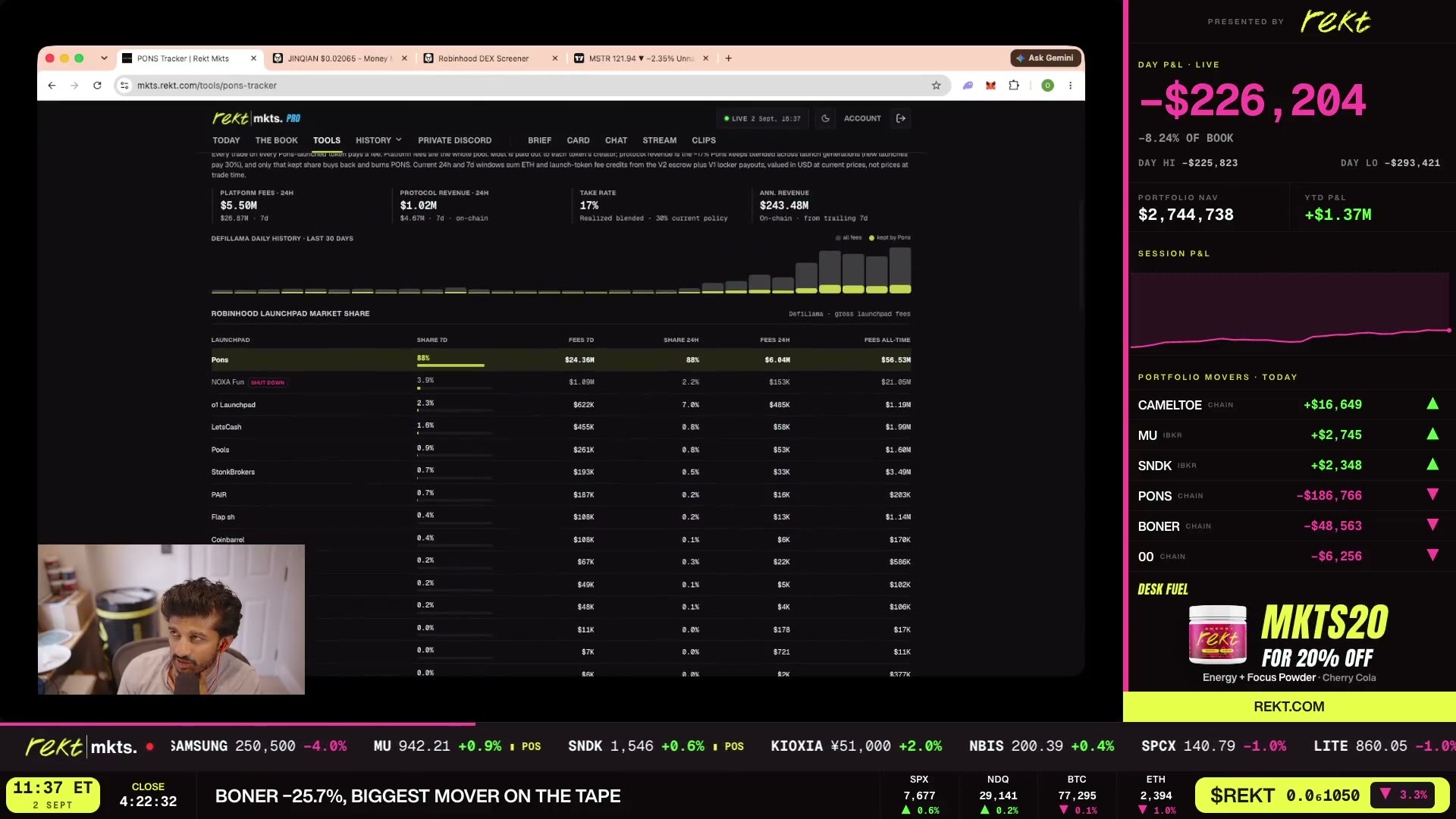Click the logout icon next to ACCOUNT

901,118
